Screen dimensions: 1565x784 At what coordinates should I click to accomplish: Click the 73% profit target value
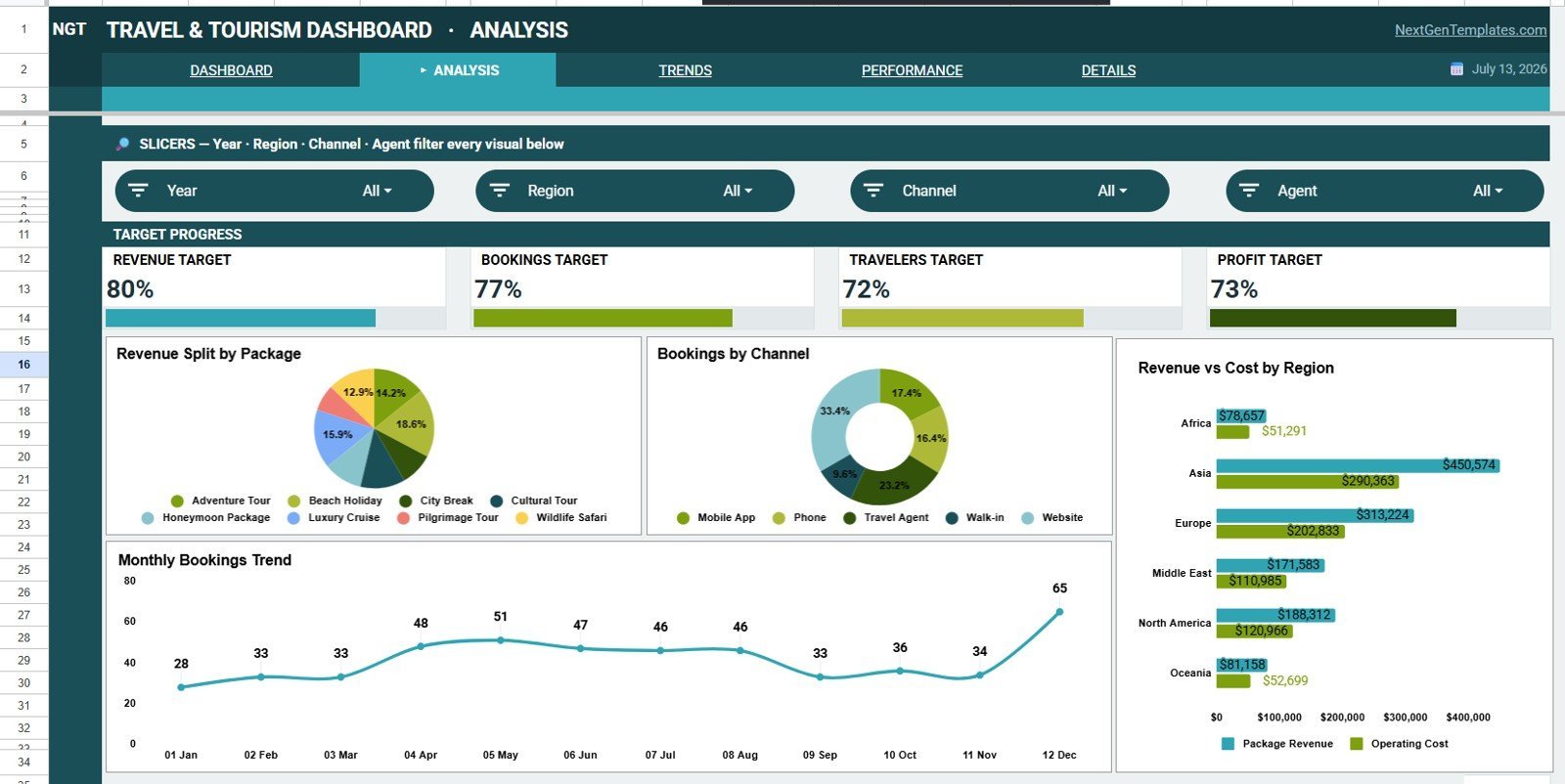[x=1234, y=289]
